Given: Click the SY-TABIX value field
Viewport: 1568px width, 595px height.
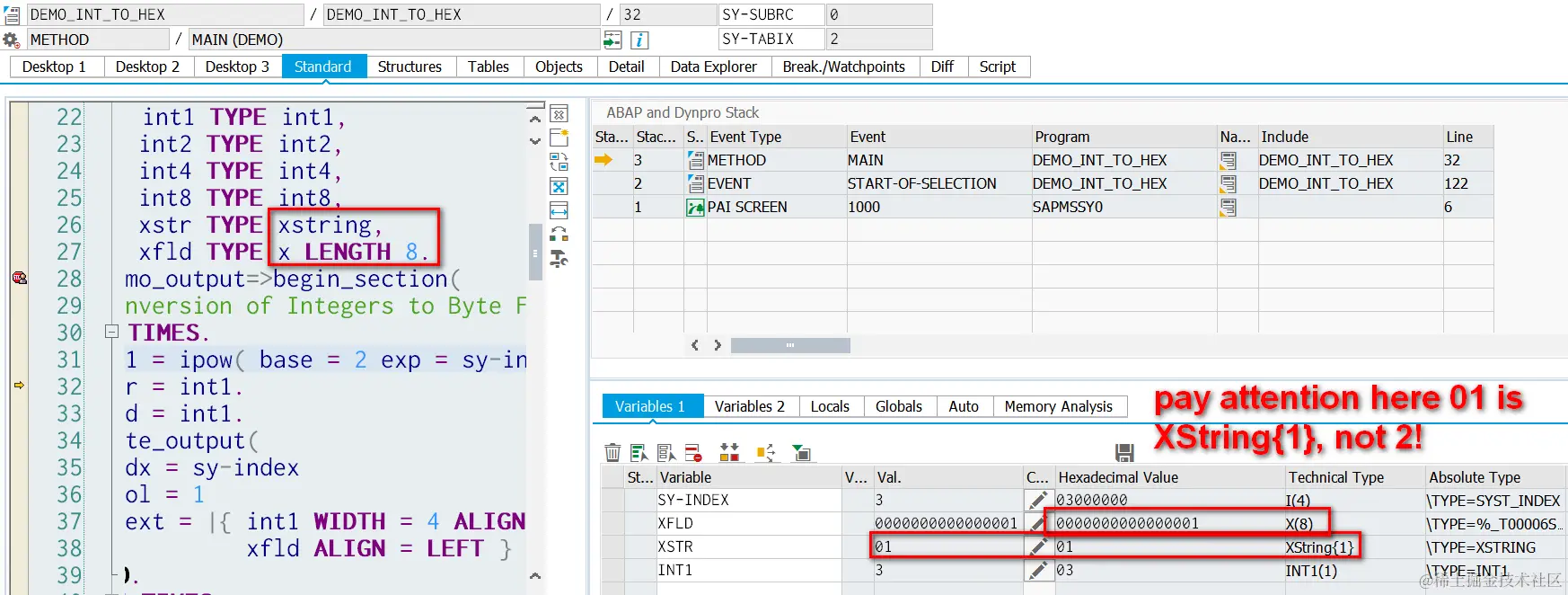Looking at the screenshot, I should pos(879,39).
